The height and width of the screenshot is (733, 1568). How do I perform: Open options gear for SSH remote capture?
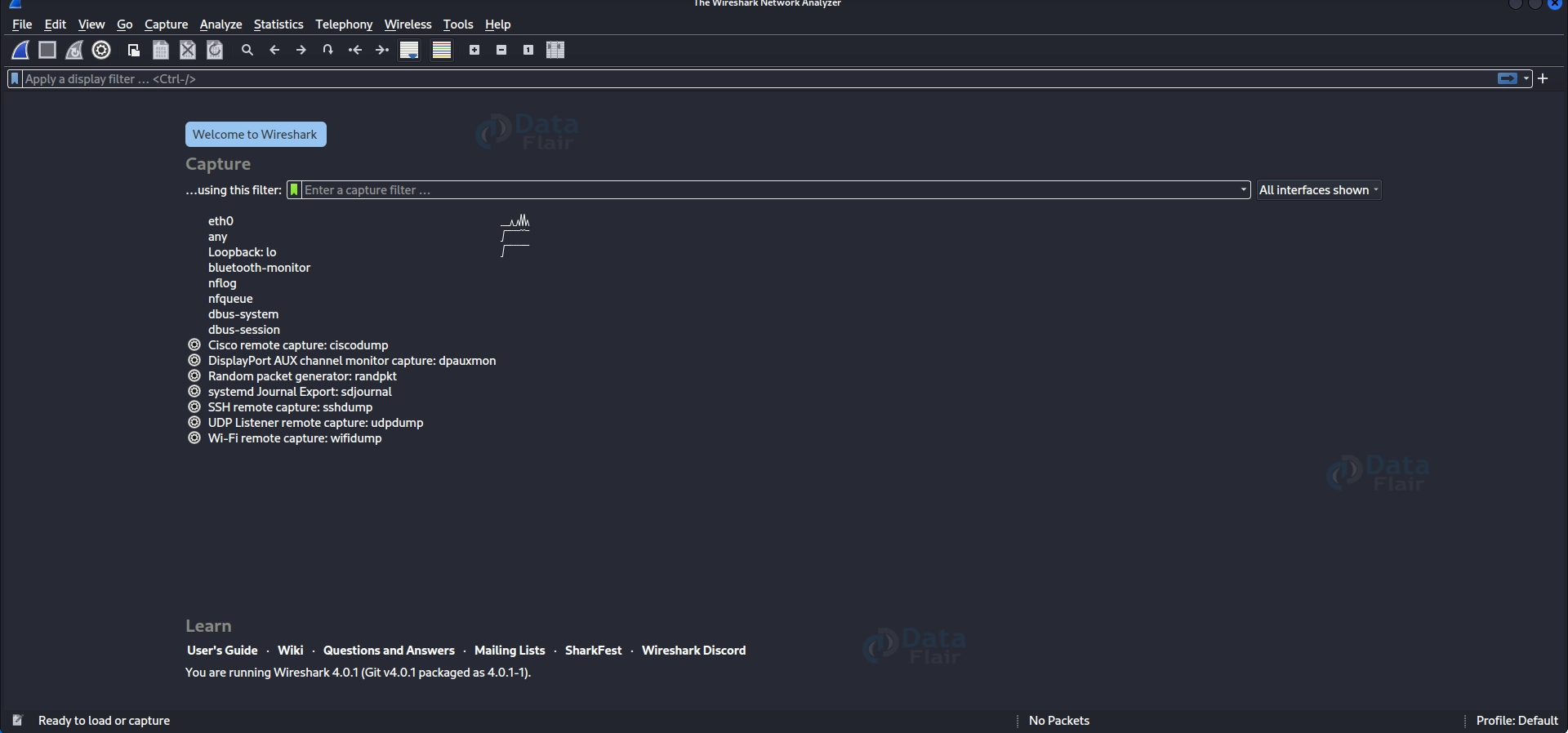coord(194,407)
